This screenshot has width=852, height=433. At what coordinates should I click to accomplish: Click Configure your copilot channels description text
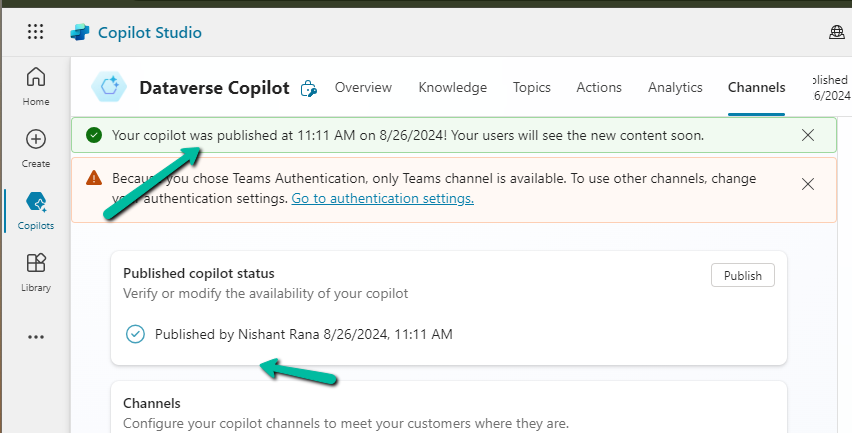(346, 423)
